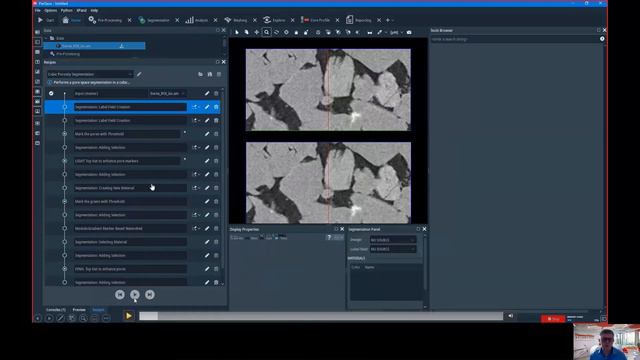
Task: Switch to the Meshing workroom tab
Action: tap(236, 20)
